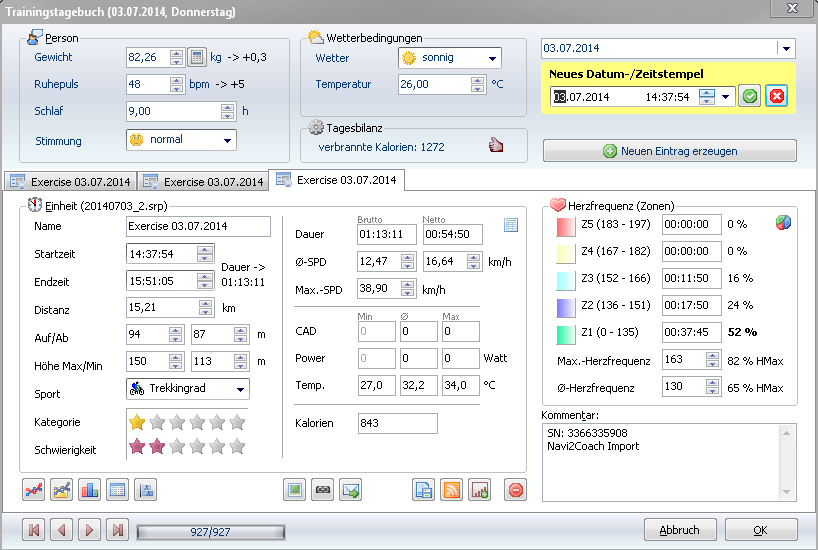818x550 pixels.
Task: Close the Trainingstagebuch window
Action: [792, 8]
